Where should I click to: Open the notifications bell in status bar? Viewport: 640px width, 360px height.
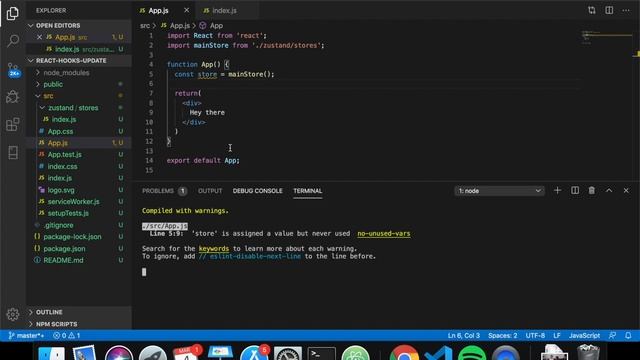tap(628, 336)
